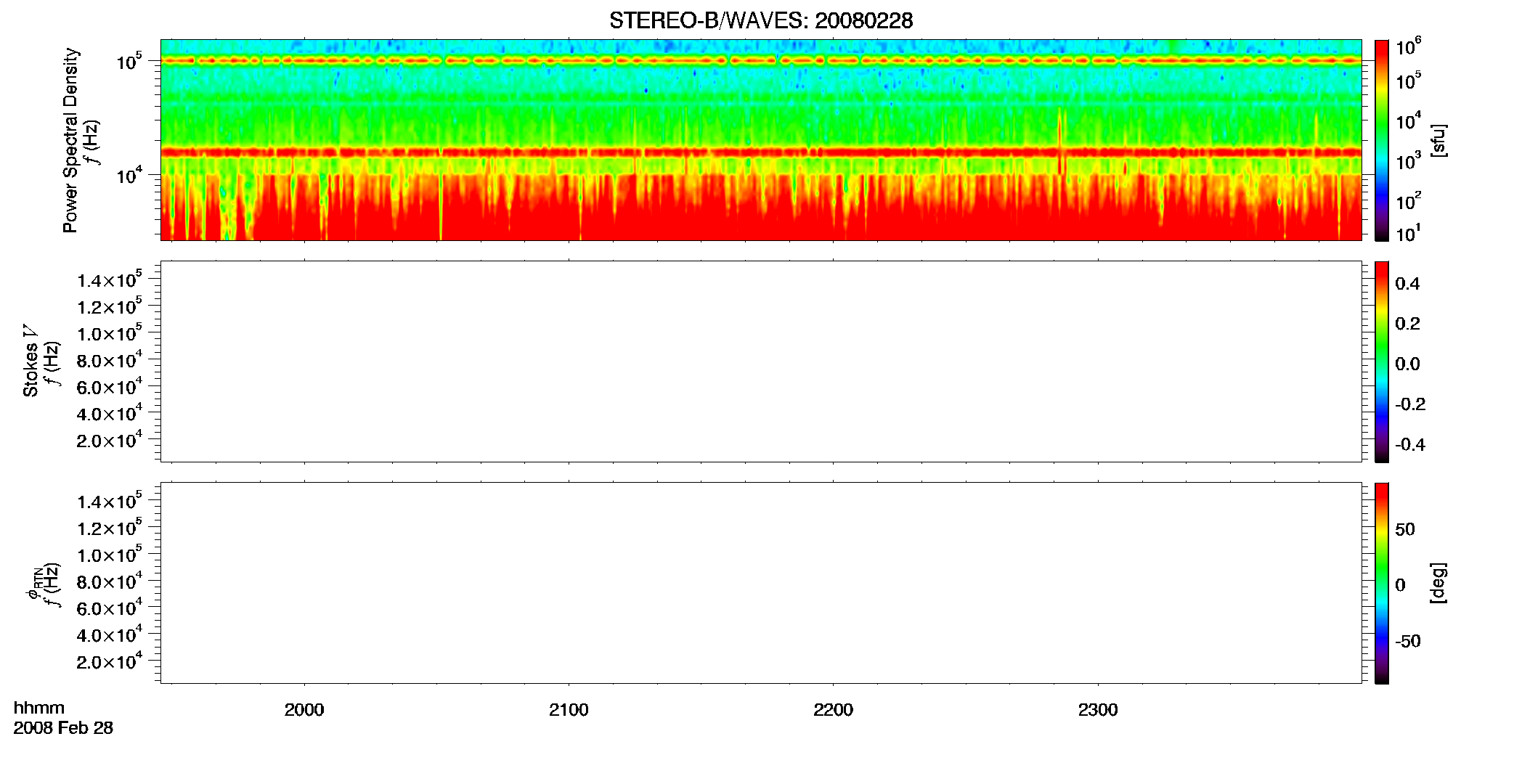Select the 2100 time axis label
The image size is (1522, 784).
coord(569,710)
